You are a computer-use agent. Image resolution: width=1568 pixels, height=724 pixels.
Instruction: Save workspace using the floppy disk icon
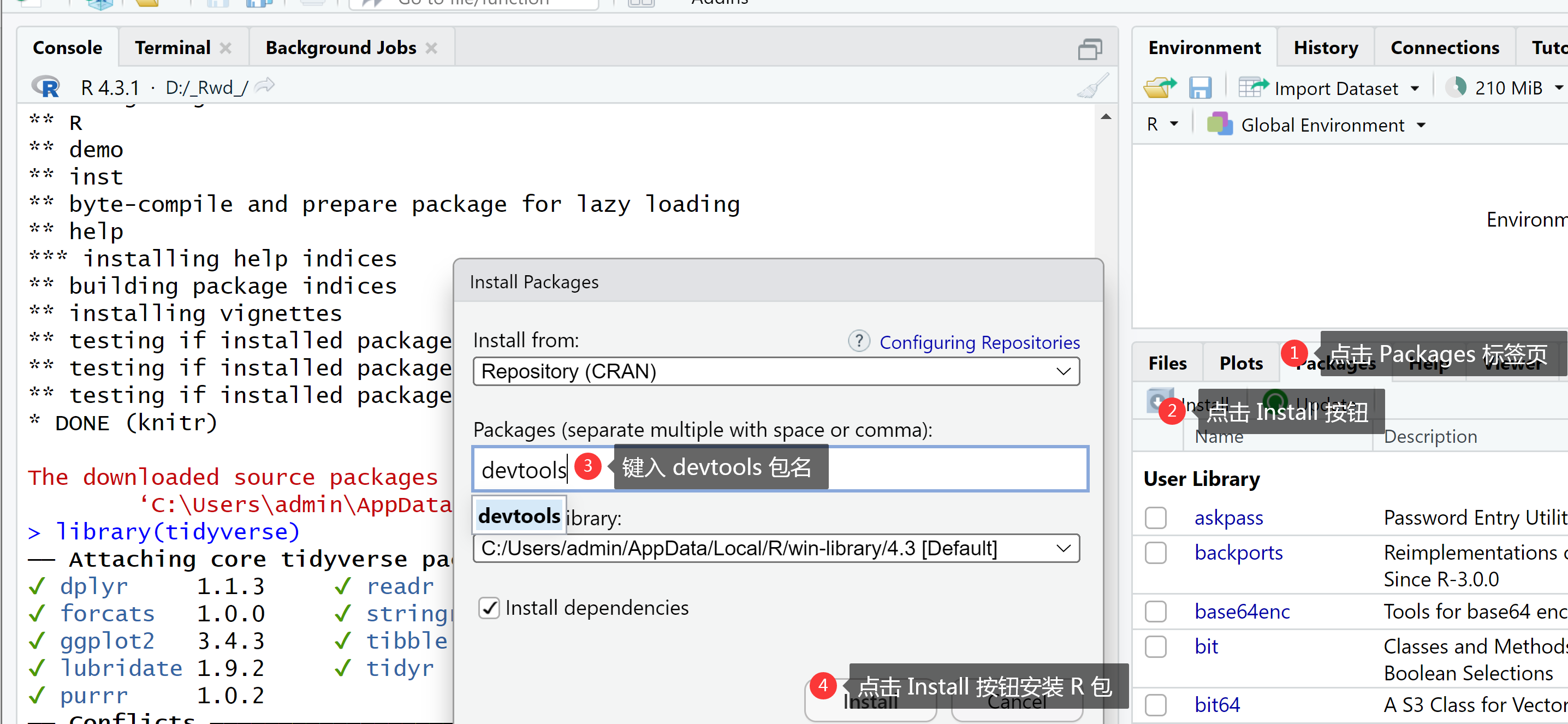click(x=1199, y=88)
